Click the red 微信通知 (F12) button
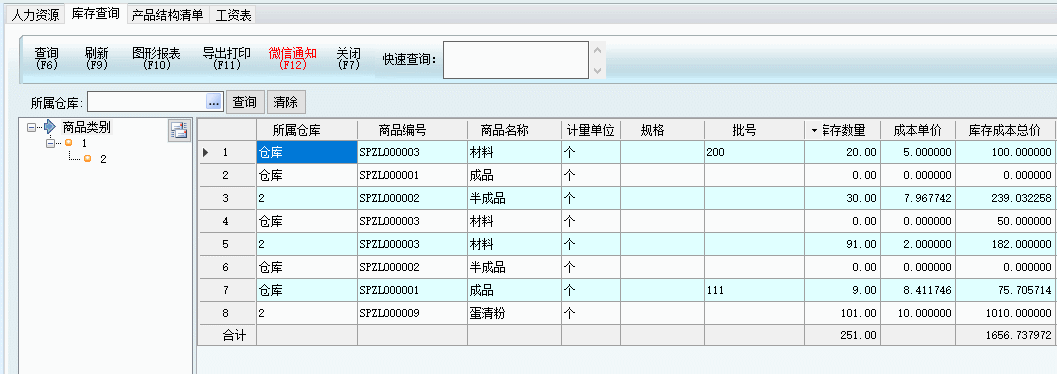1057x374 pixels. [293, 59]
